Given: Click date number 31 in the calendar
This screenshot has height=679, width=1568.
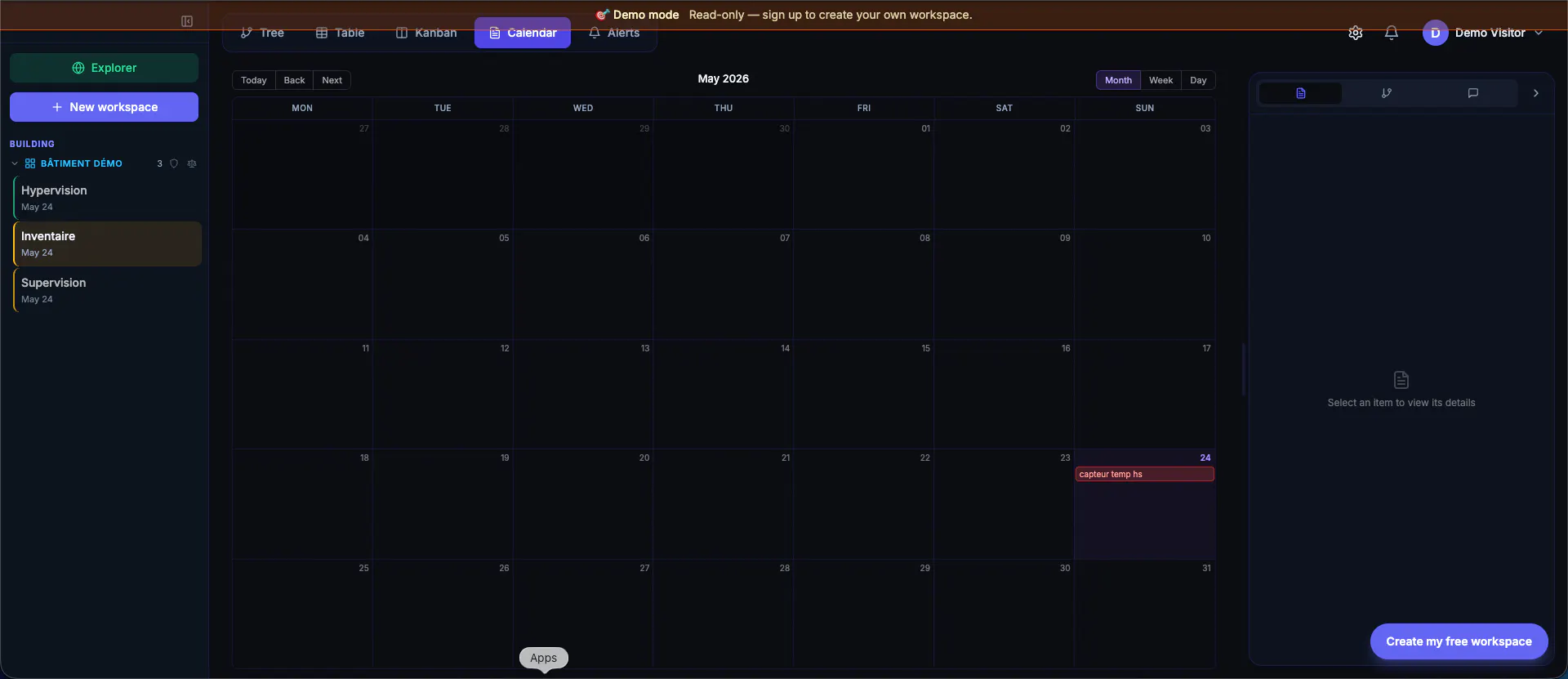Looking at the screenshot, I should (x=1206, y=568).
